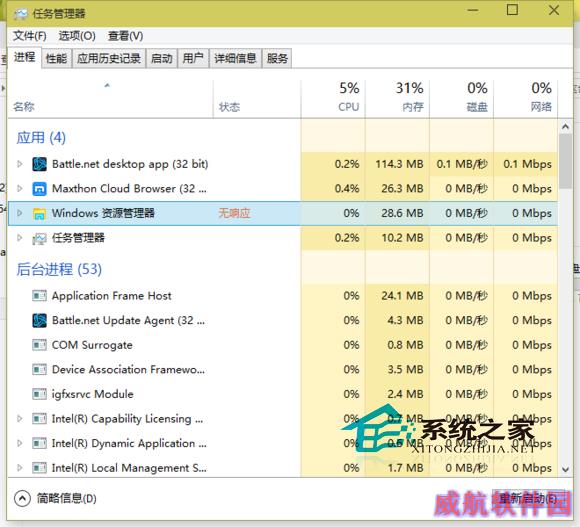
Task: Switch to the 启动 tab
Action: pyautogui.click(x=162, y=58)
